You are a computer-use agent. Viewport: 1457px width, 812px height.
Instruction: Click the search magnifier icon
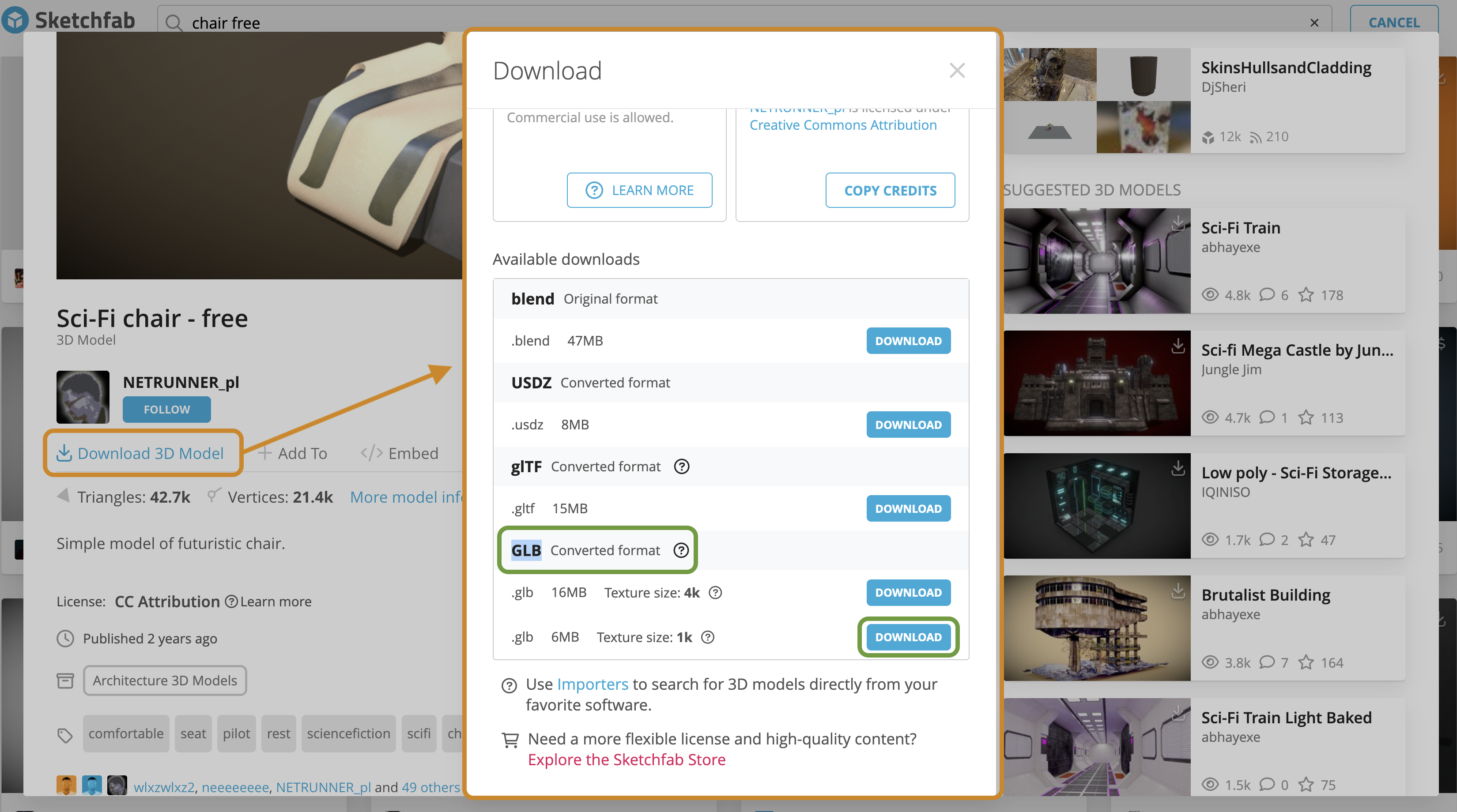[x=174, y=23]
